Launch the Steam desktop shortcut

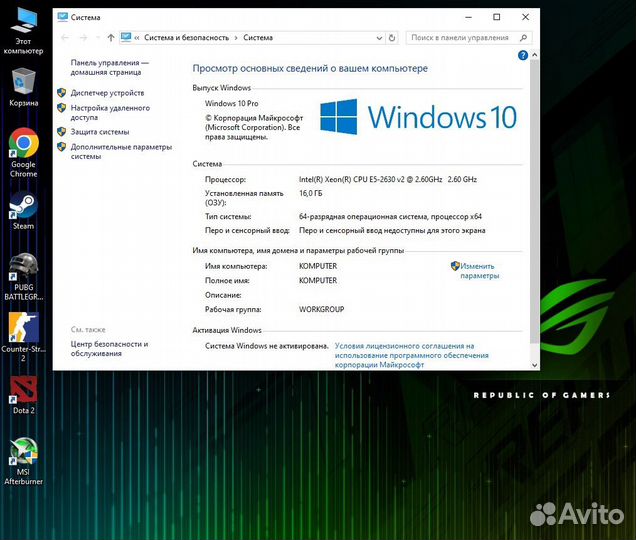(24, 212)
